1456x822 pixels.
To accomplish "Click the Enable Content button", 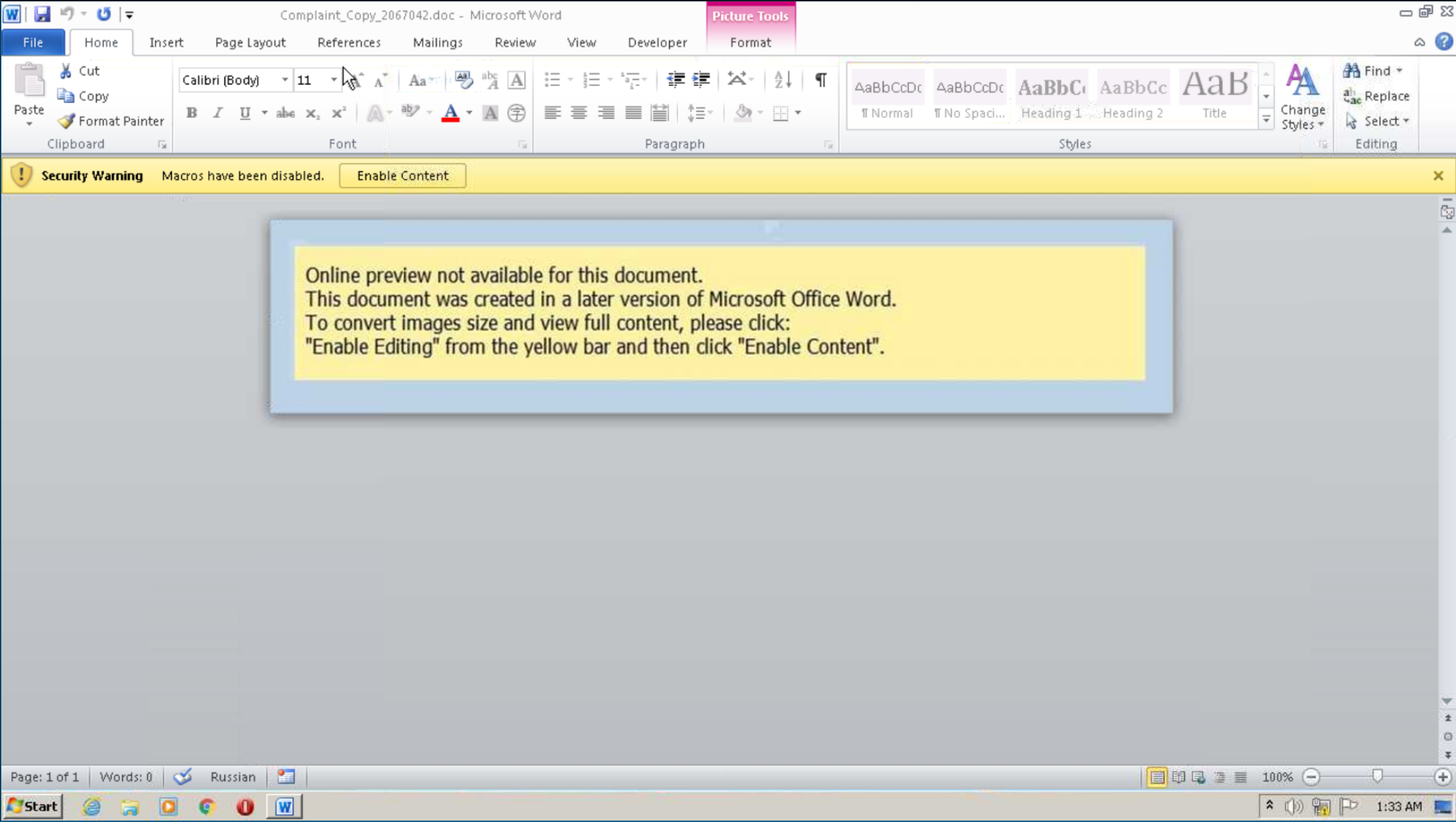I will pos(402,175).
